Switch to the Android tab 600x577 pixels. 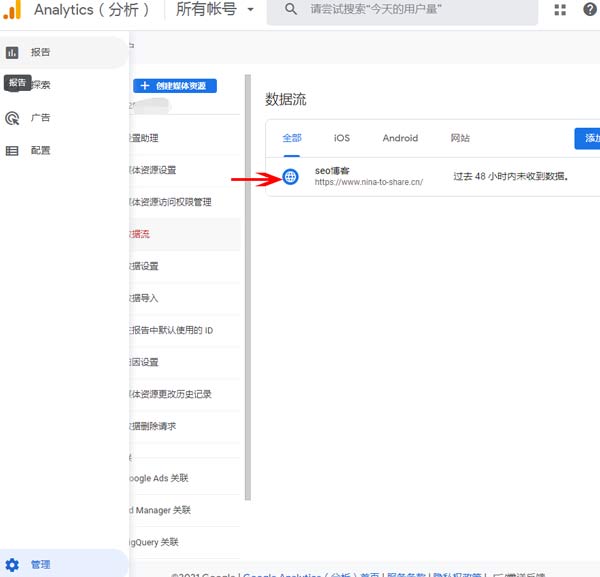coord(400,138)
